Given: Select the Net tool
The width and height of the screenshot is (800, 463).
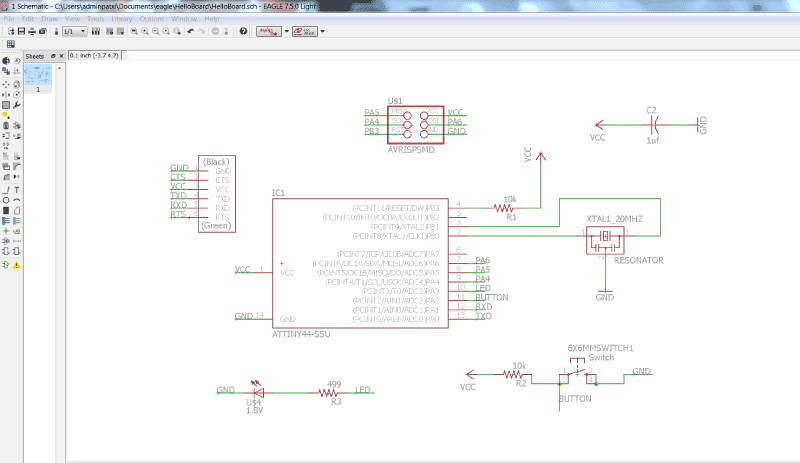Looking at the screenshot, I should (x=17, y=221).
